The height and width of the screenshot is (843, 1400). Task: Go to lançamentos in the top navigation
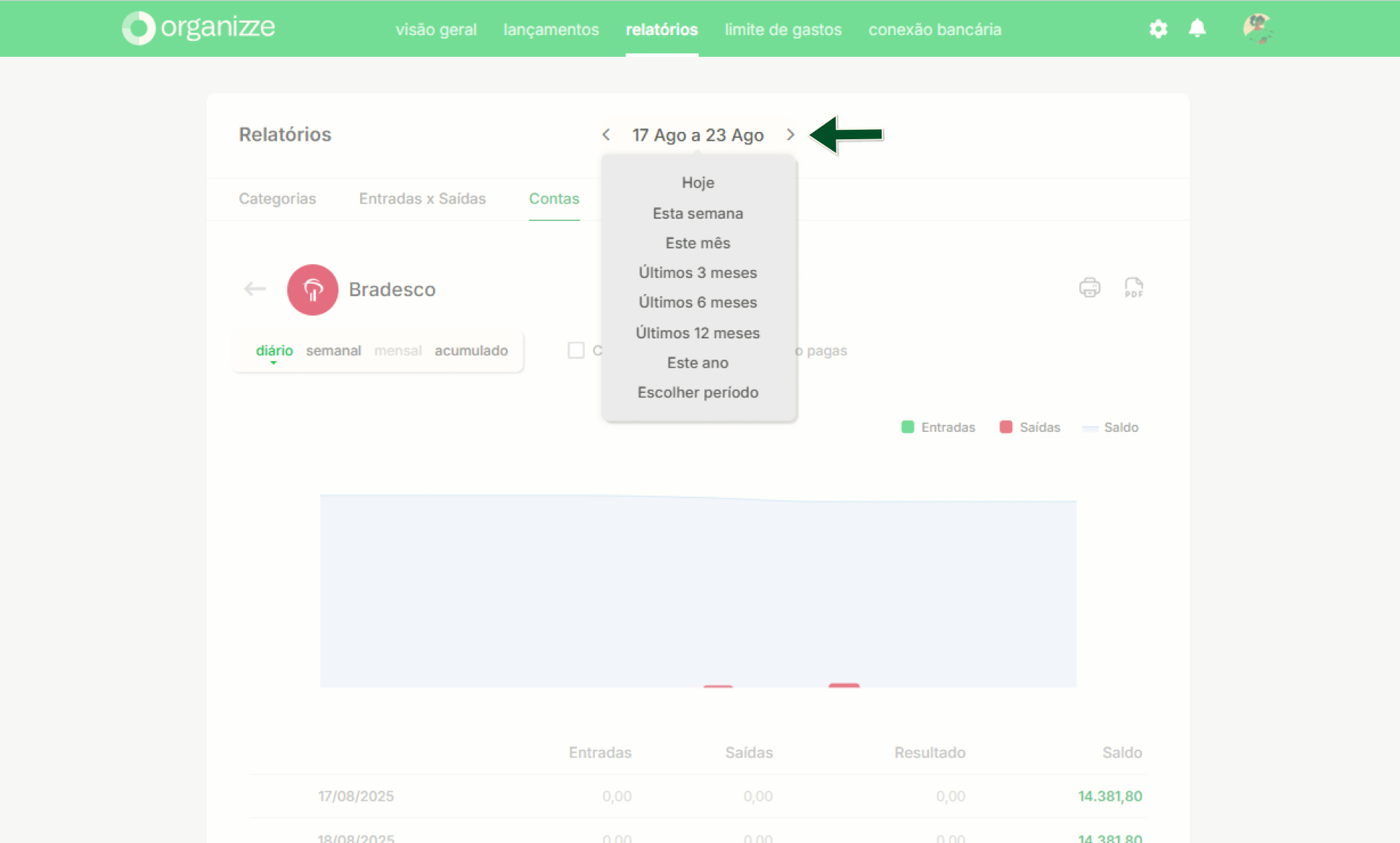click(551, 30)
